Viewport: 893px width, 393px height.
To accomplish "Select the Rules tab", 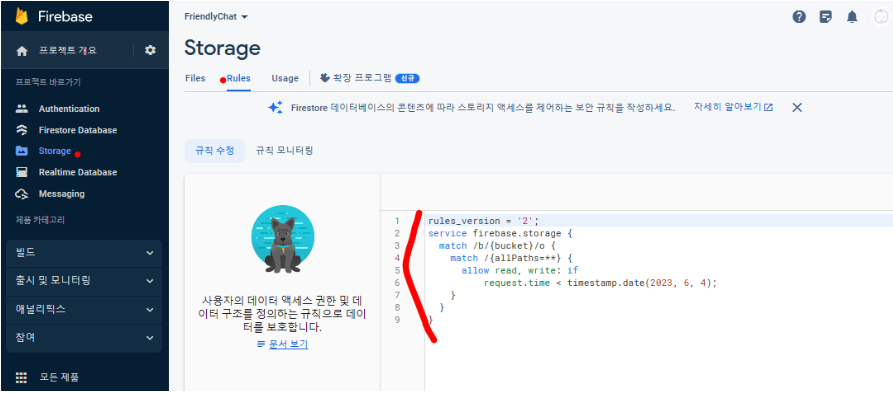I will [x=239, y=78].
